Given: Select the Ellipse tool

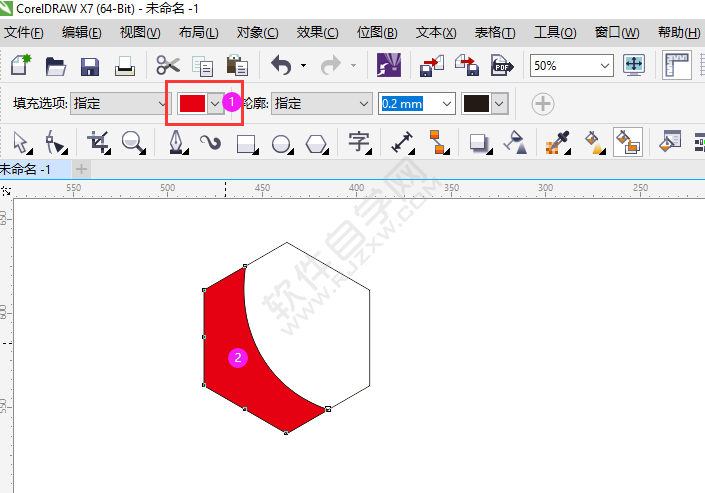Looking at the screenshot, I should point(282,144).
